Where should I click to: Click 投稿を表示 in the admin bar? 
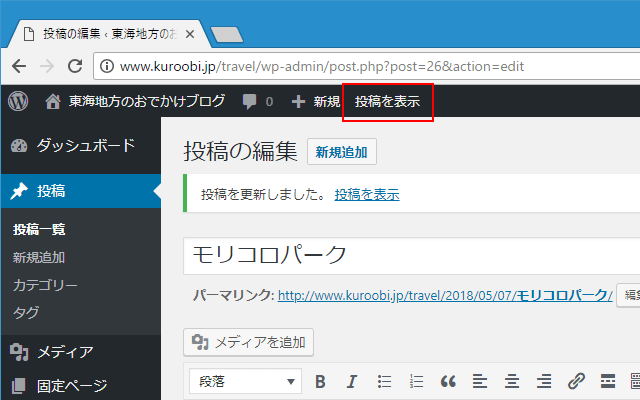pos(387,101)
